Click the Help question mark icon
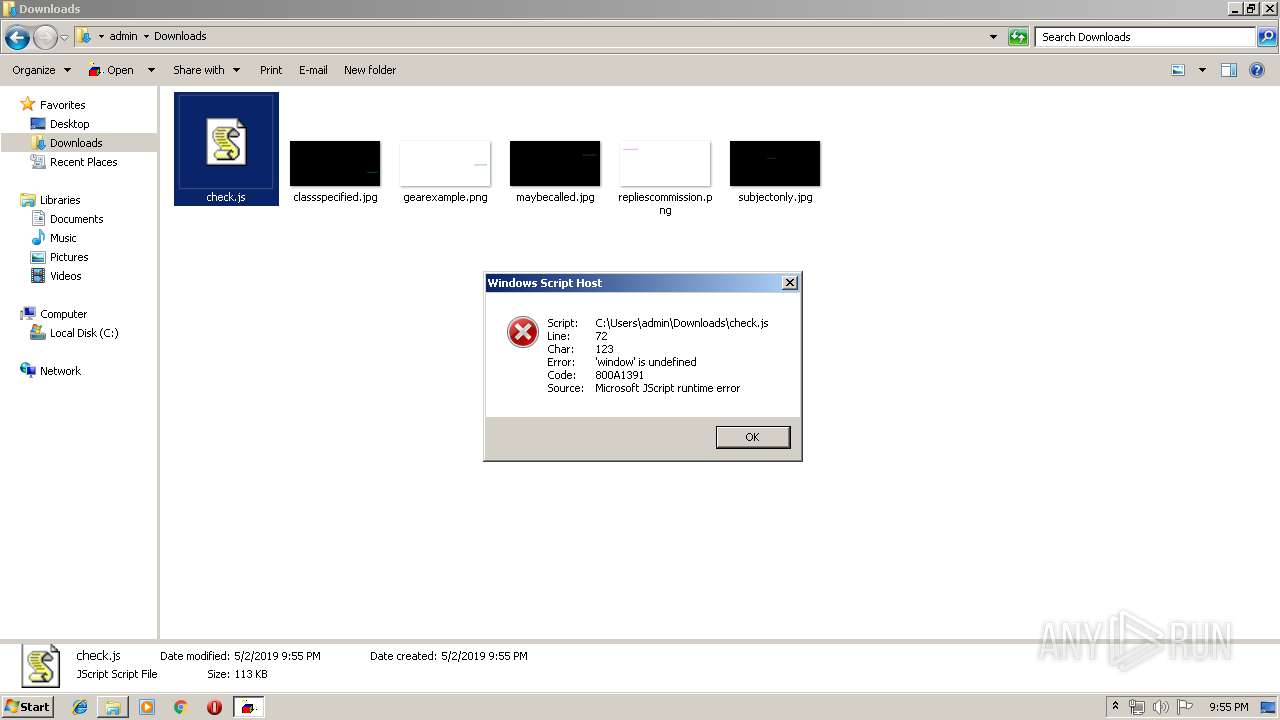This screenshot has height=720, width=1280. [x=1258, y=70]
